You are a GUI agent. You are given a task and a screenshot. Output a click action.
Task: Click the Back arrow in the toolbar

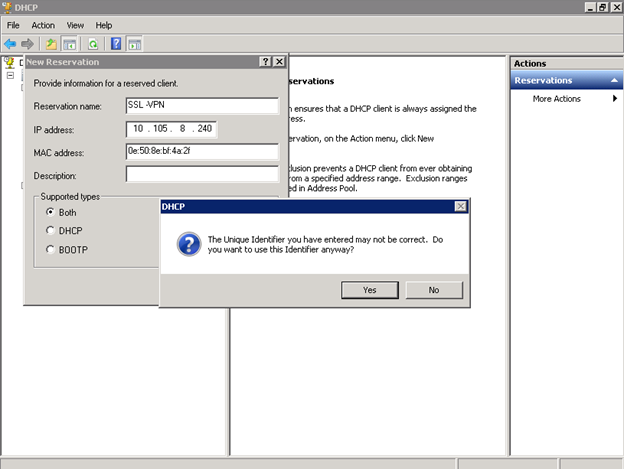[10, 44]
